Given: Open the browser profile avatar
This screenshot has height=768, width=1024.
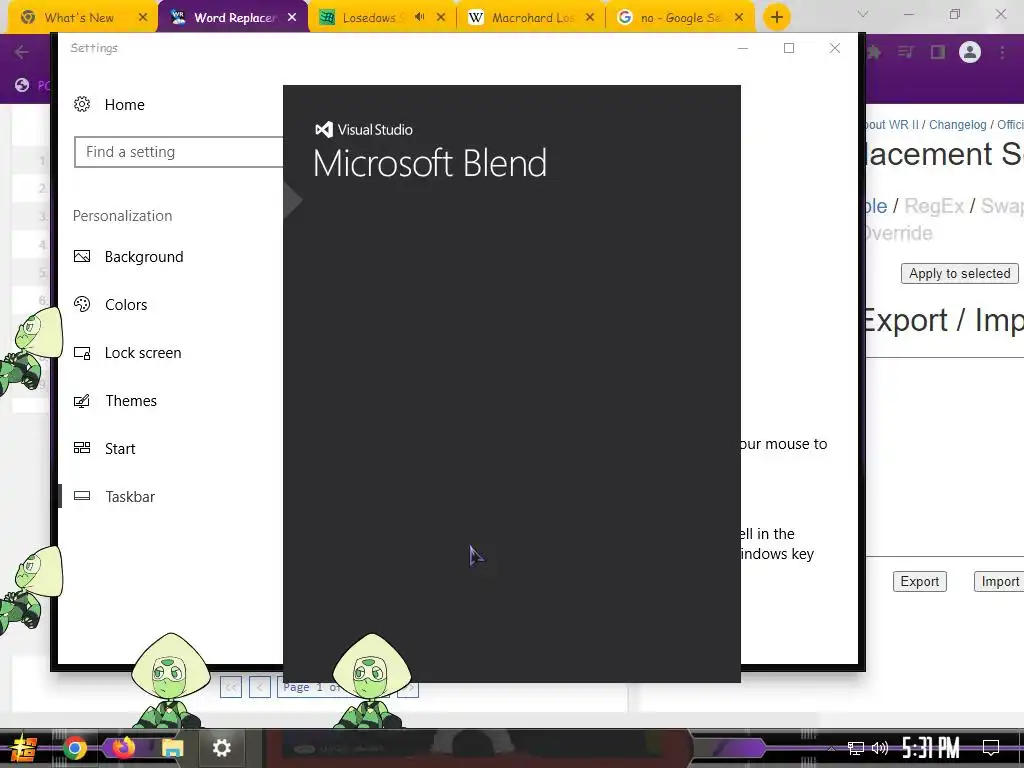Looking at the screenshot, I should click(970, 52).
